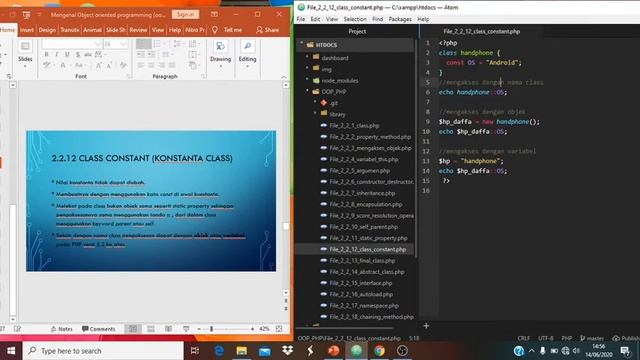This screenshot has width=640, height=360.
Task: Click the Tell me lightbulb icon
Action: point(215,30)
